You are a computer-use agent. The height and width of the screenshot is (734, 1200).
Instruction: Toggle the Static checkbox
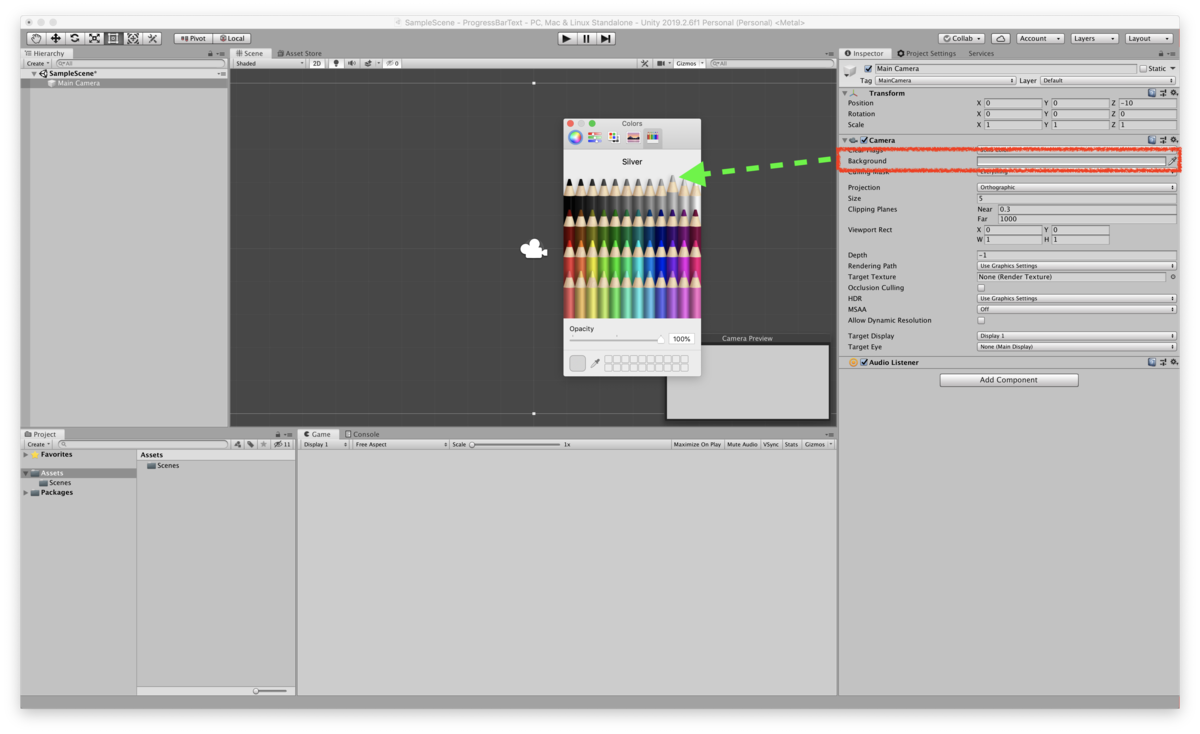click(x=1144, y=69)
